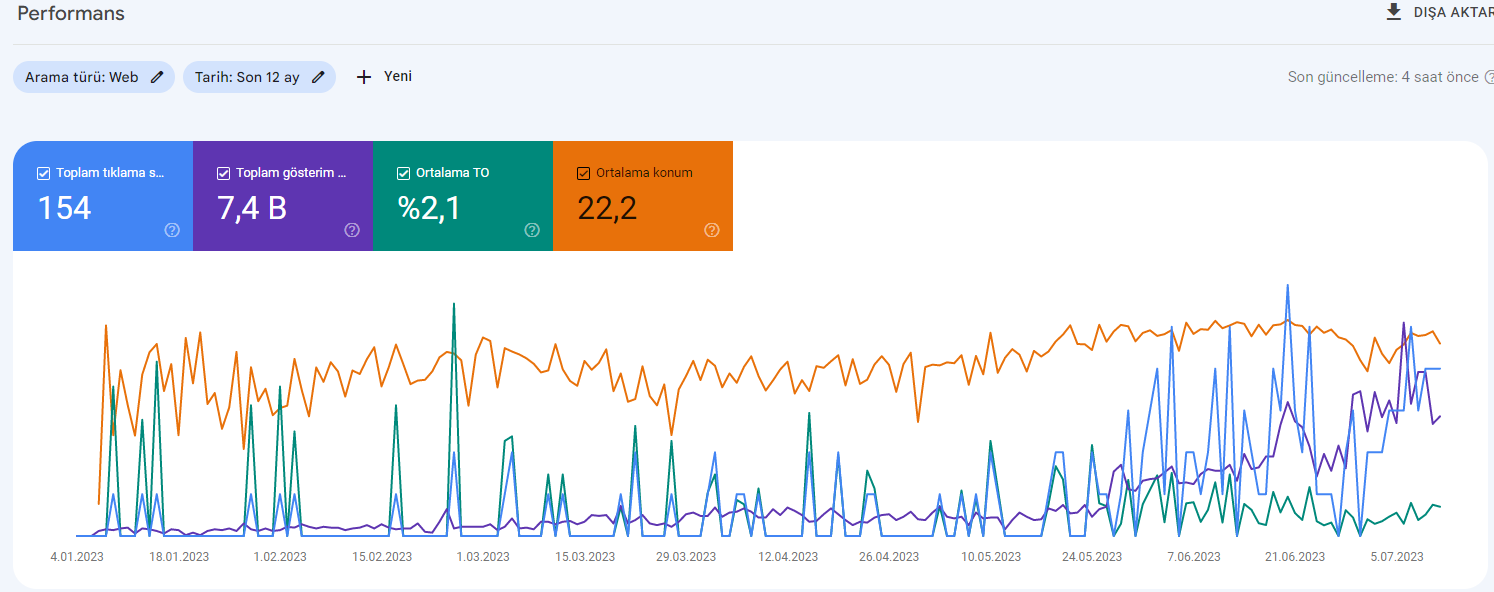Open the Arama türü: Web filter chip
Image resolution: width=1494 pixels, height=592 pixels.
pyautogui.click(x=94, y=77)
